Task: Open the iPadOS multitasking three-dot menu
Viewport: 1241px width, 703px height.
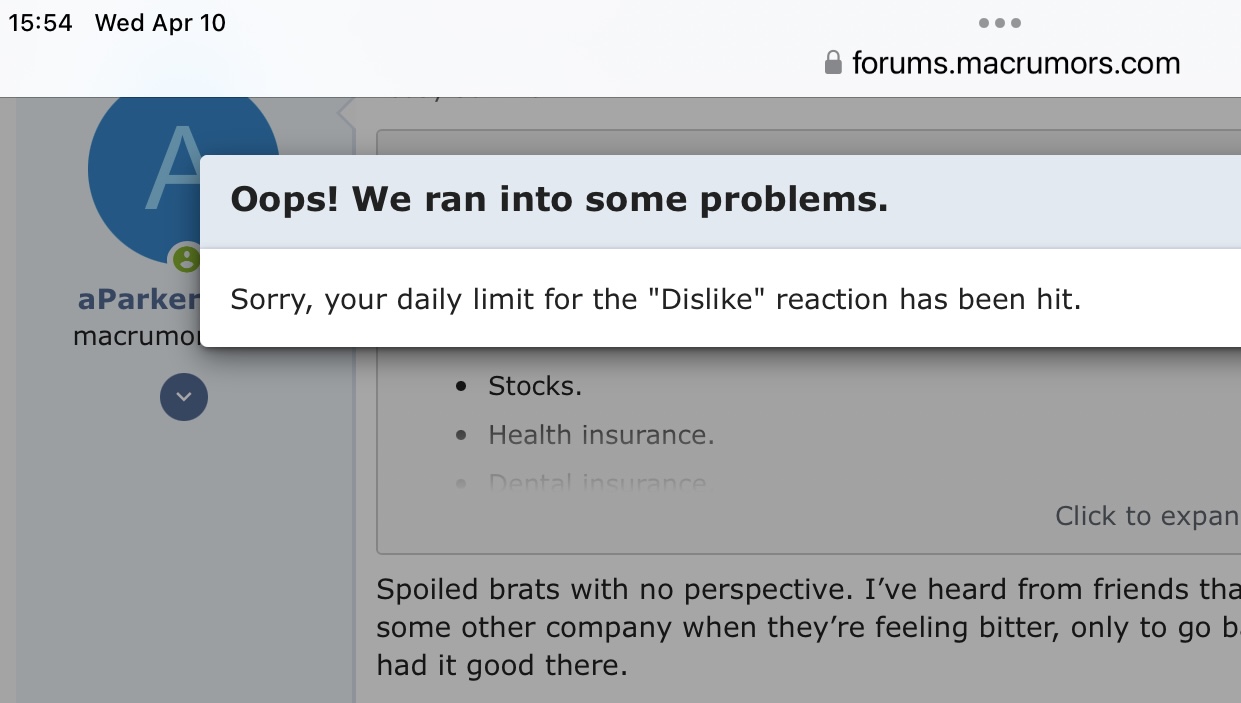Action: click(999, 23)
